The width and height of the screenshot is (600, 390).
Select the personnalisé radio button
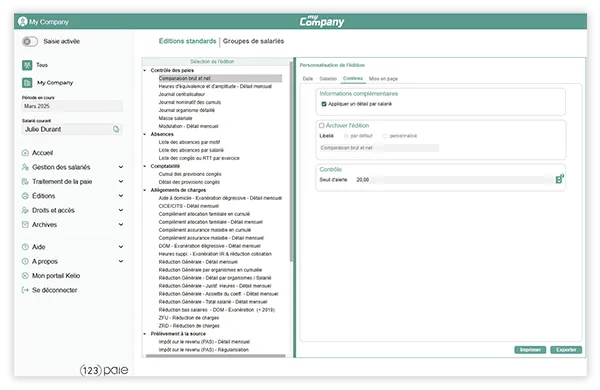coord(385,136)
